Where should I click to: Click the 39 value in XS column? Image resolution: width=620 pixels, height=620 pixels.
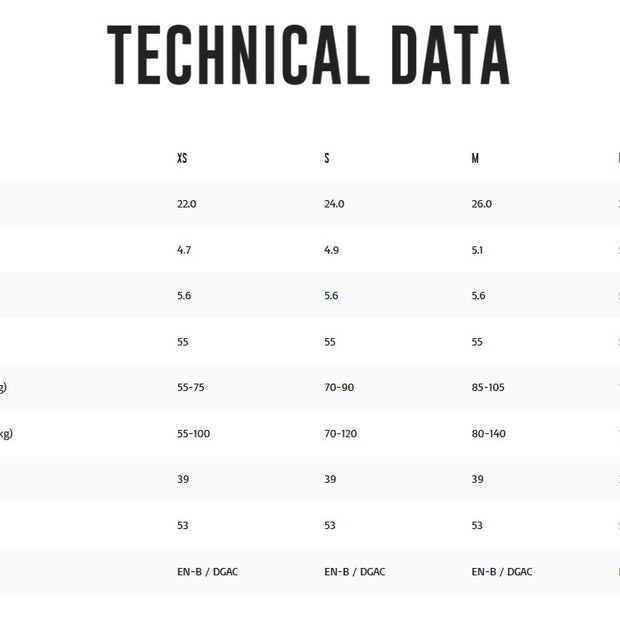click(x=183, y=480)
